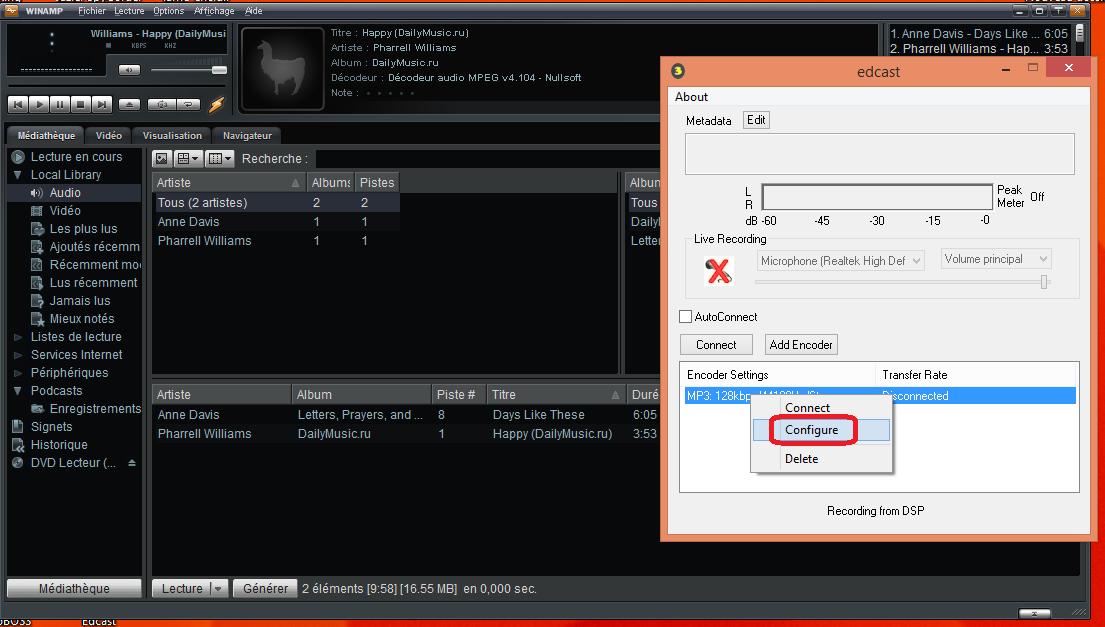
Task: Click the orange lightning bolt icon
Action: 216,105
